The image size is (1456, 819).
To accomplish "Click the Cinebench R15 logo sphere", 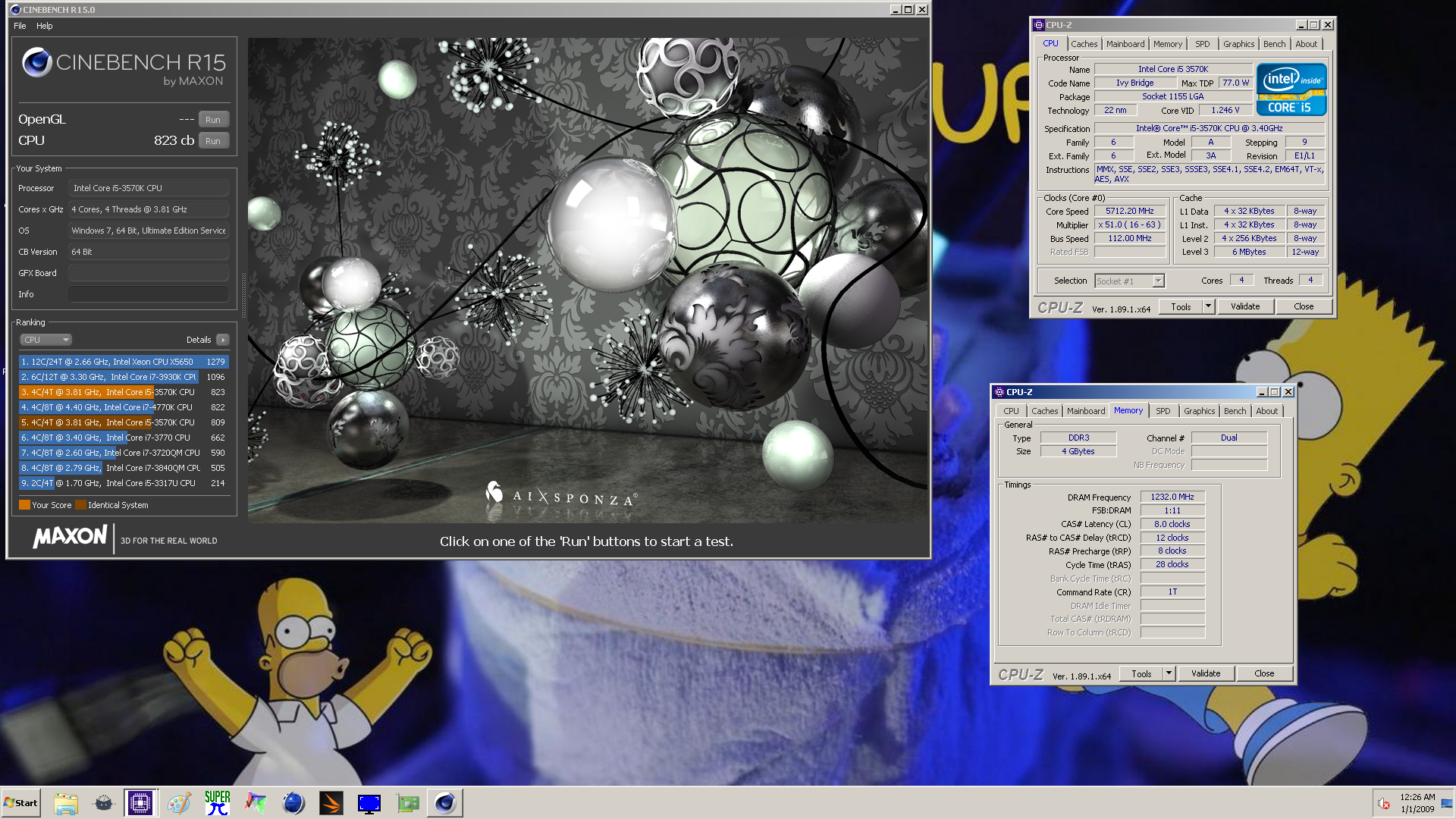I will [x=36, y=62].
